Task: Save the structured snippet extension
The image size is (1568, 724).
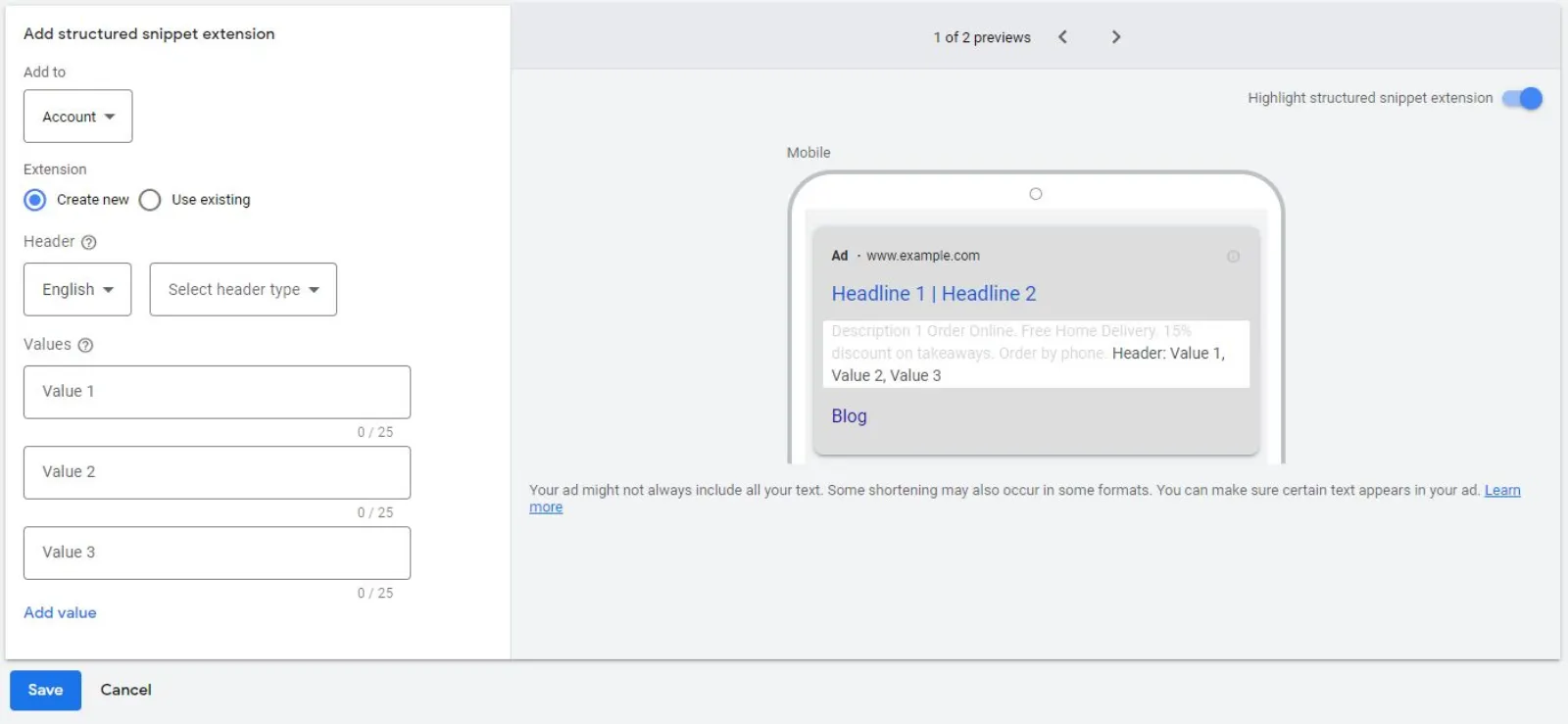Action: [x=45, y=690]
